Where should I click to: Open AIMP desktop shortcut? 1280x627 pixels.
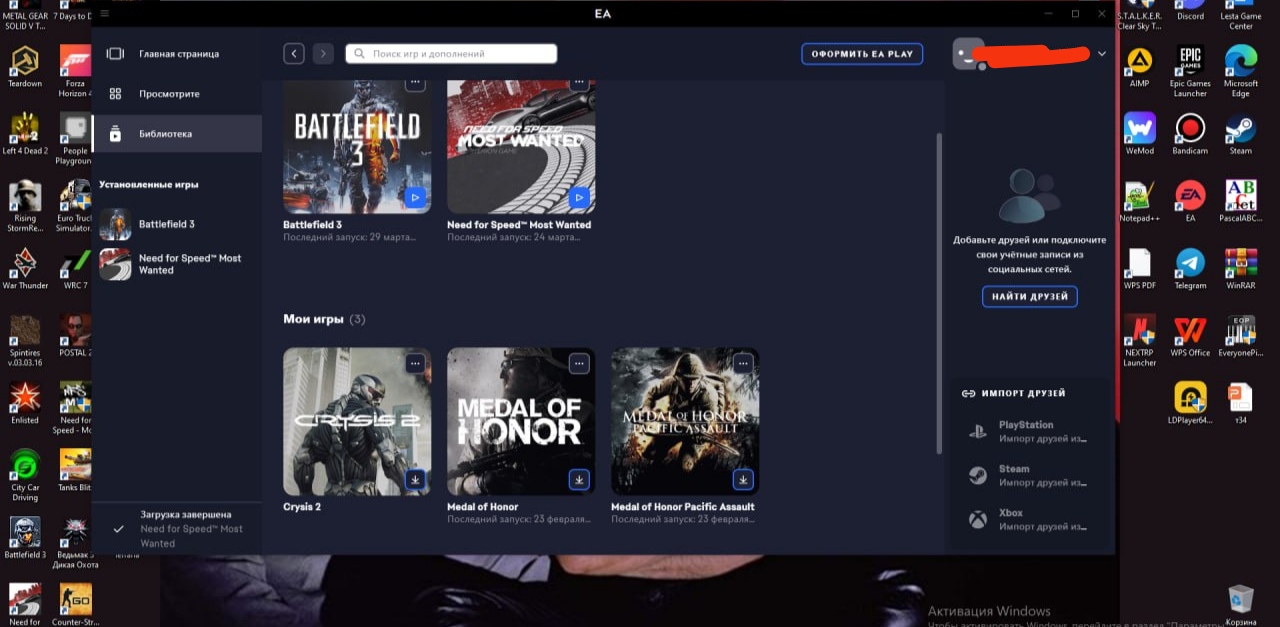coord(1139,68)
